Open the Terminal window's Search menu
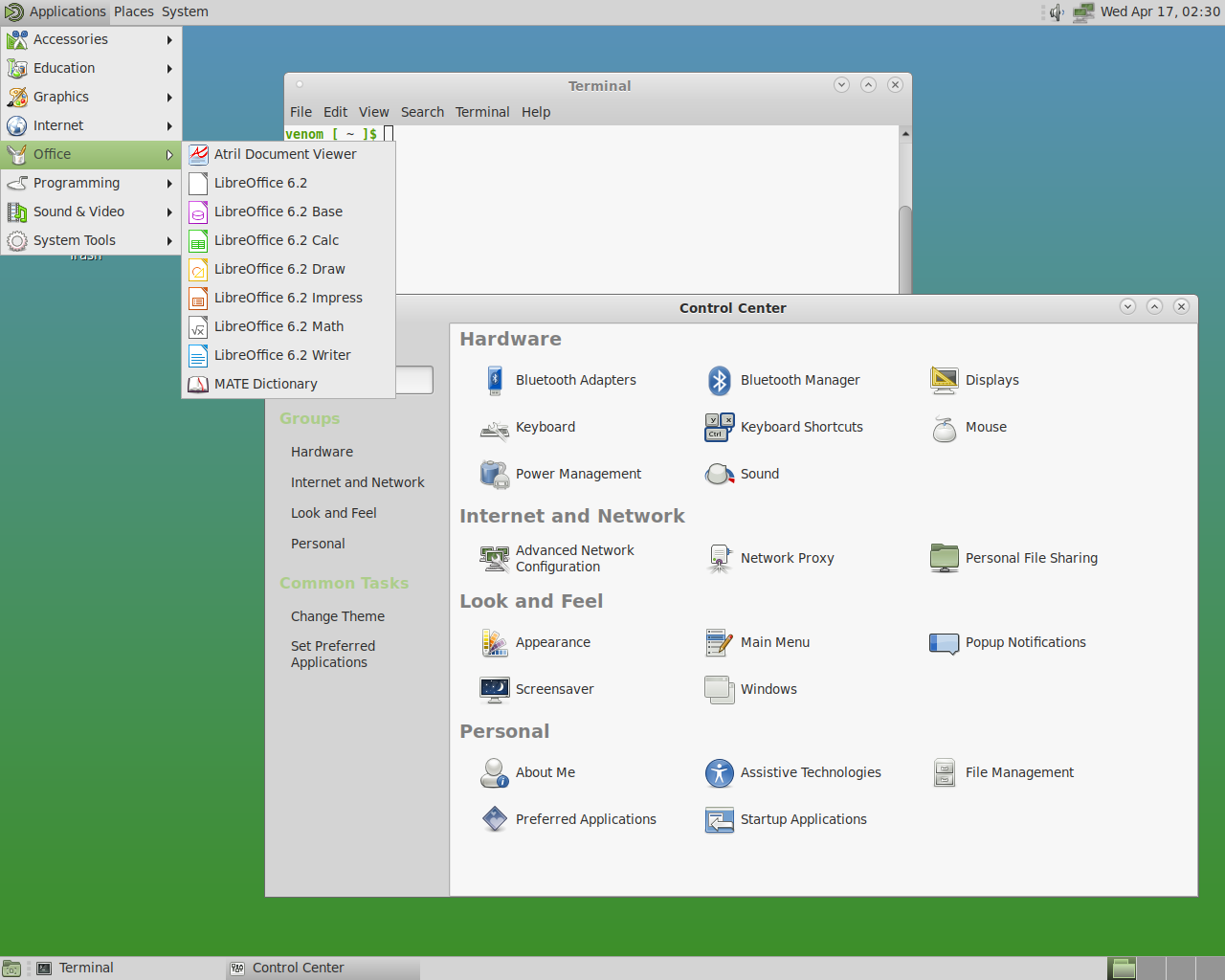Image resolution: width=1225 pixels, height=980 pixels. pos(422,112)
